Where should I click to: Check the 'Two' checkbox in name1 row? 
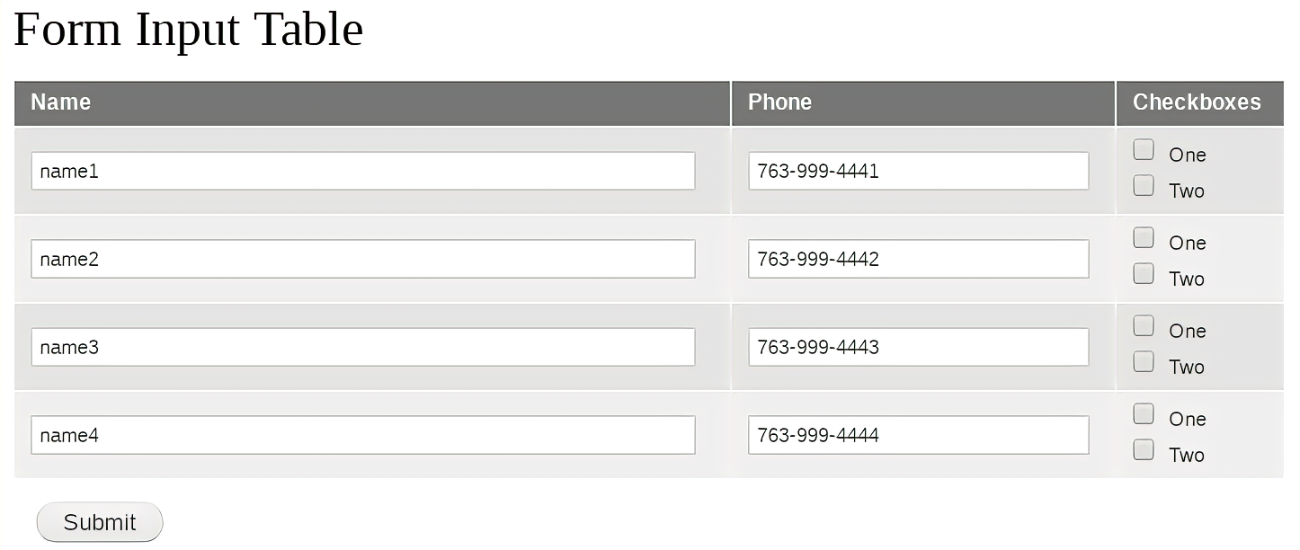point(1144,186)
